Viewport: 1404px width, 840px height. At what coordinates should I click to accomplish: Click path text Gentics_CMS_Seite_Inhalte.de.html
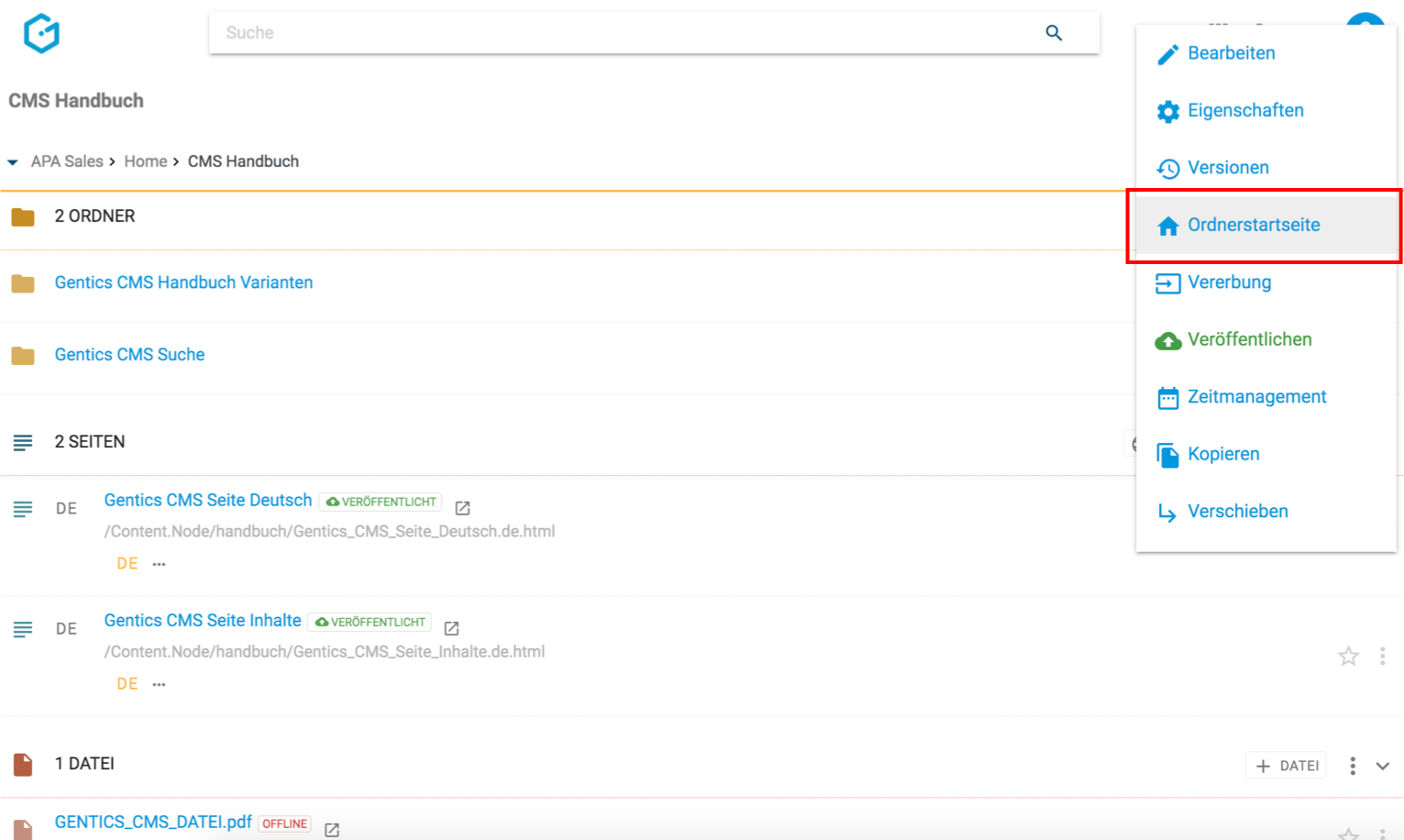(x=325, y=652)
